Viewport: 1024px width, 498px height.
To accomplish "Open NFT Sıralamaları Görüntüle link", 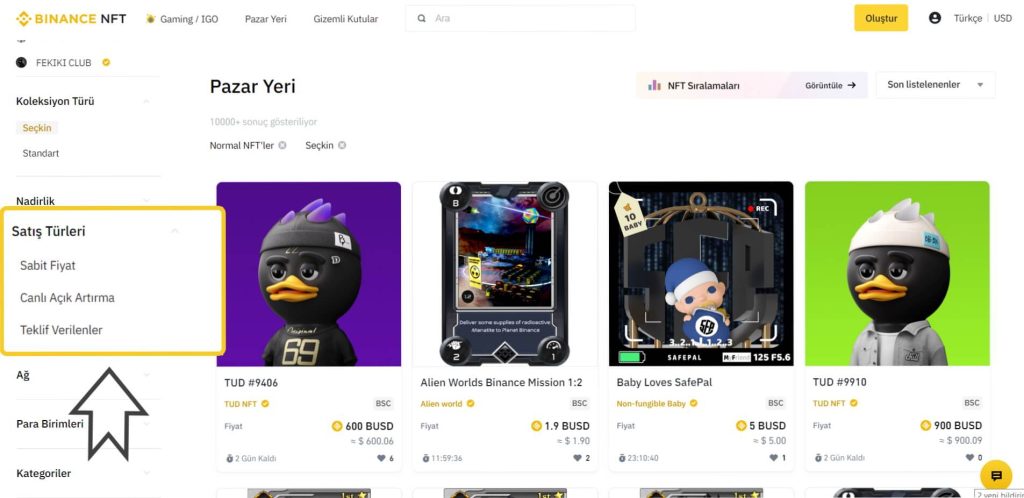I will coord(831,86).
